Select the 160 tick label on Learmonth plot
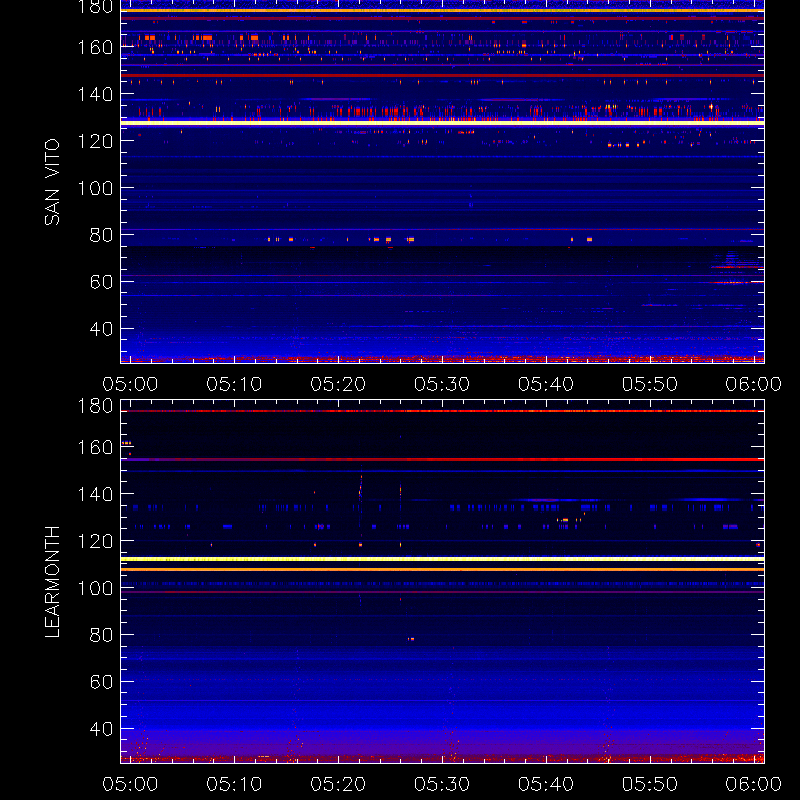The height and width of the screenshot is (800, 800). (95, 447)
